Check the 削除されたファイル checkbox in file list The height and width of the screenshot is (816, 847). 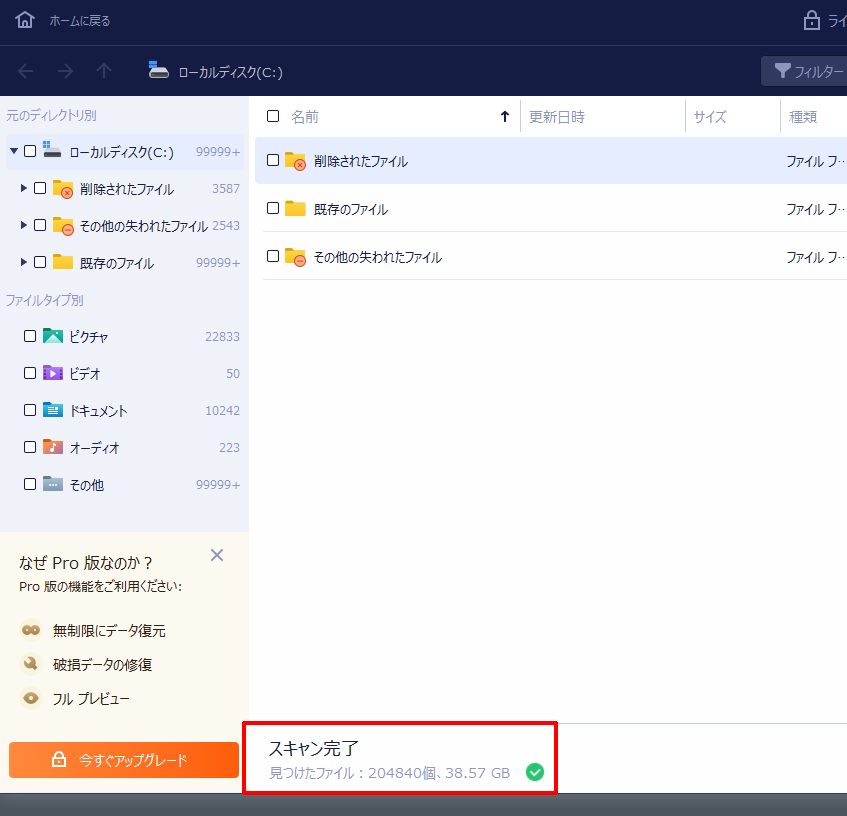click(273, 161)
